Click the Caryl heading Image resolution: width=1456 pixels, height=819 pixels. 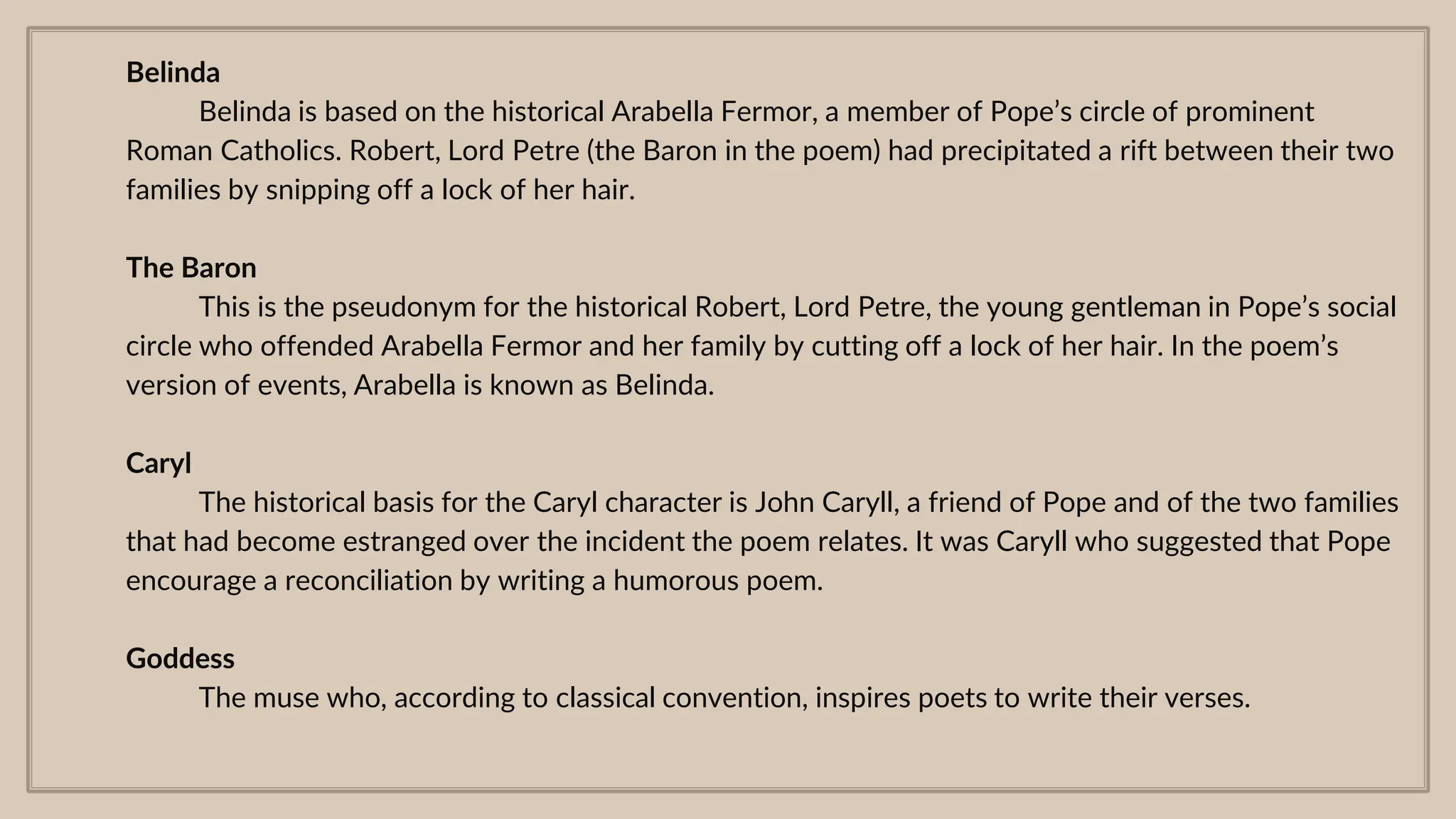(x=159, y=464)
